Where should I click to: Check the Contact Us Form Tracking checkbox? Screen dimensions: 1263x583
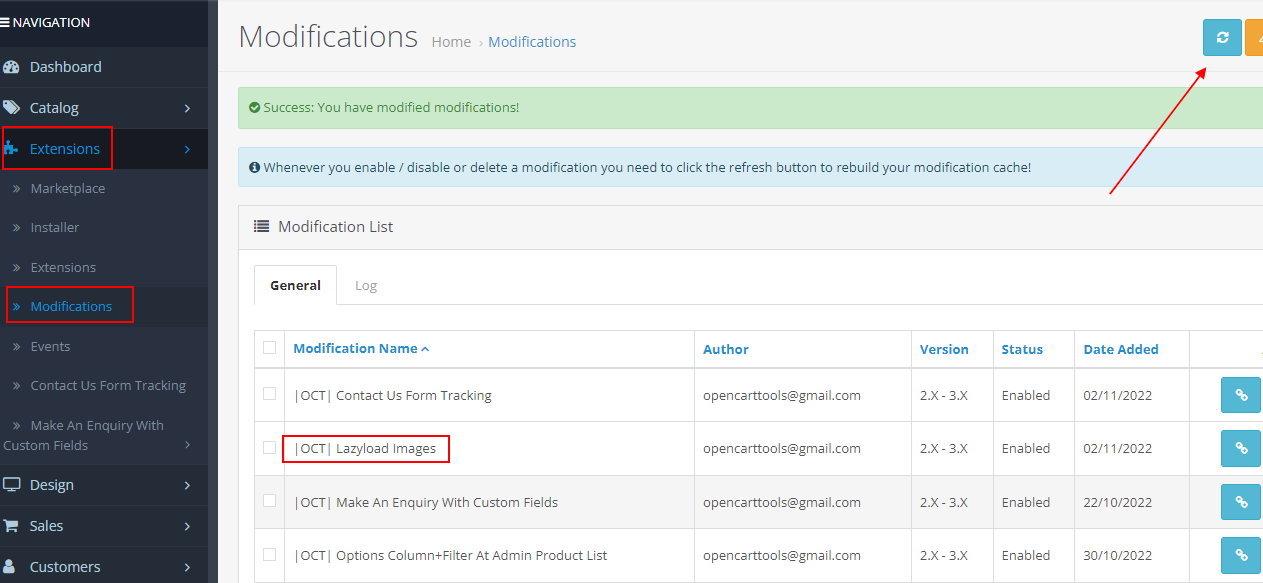click(x=269, y=394)
